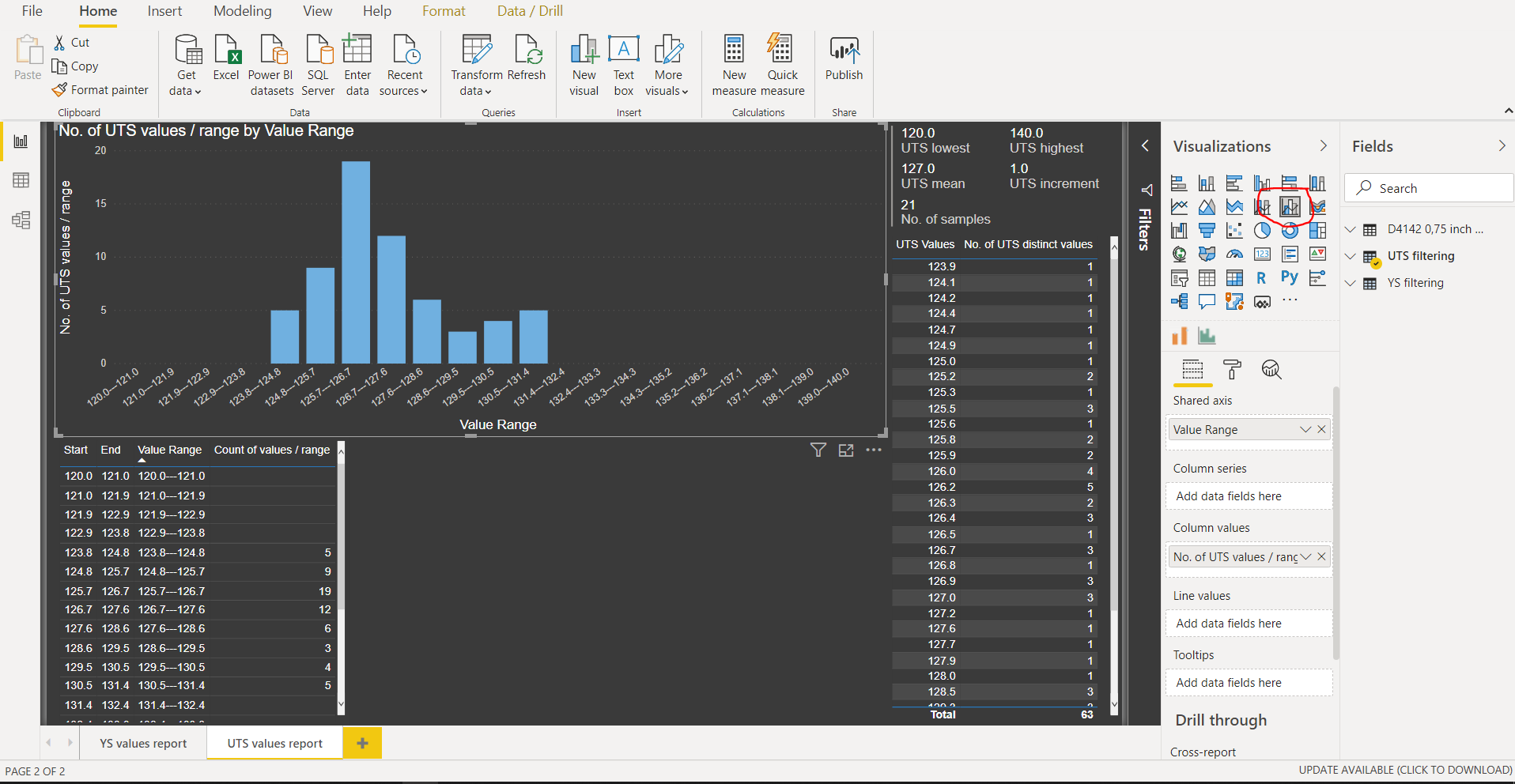This screenshot has height=784, width=1515.
Task: Choose the line chart visualization
Action: click(x=1179, y=207)
